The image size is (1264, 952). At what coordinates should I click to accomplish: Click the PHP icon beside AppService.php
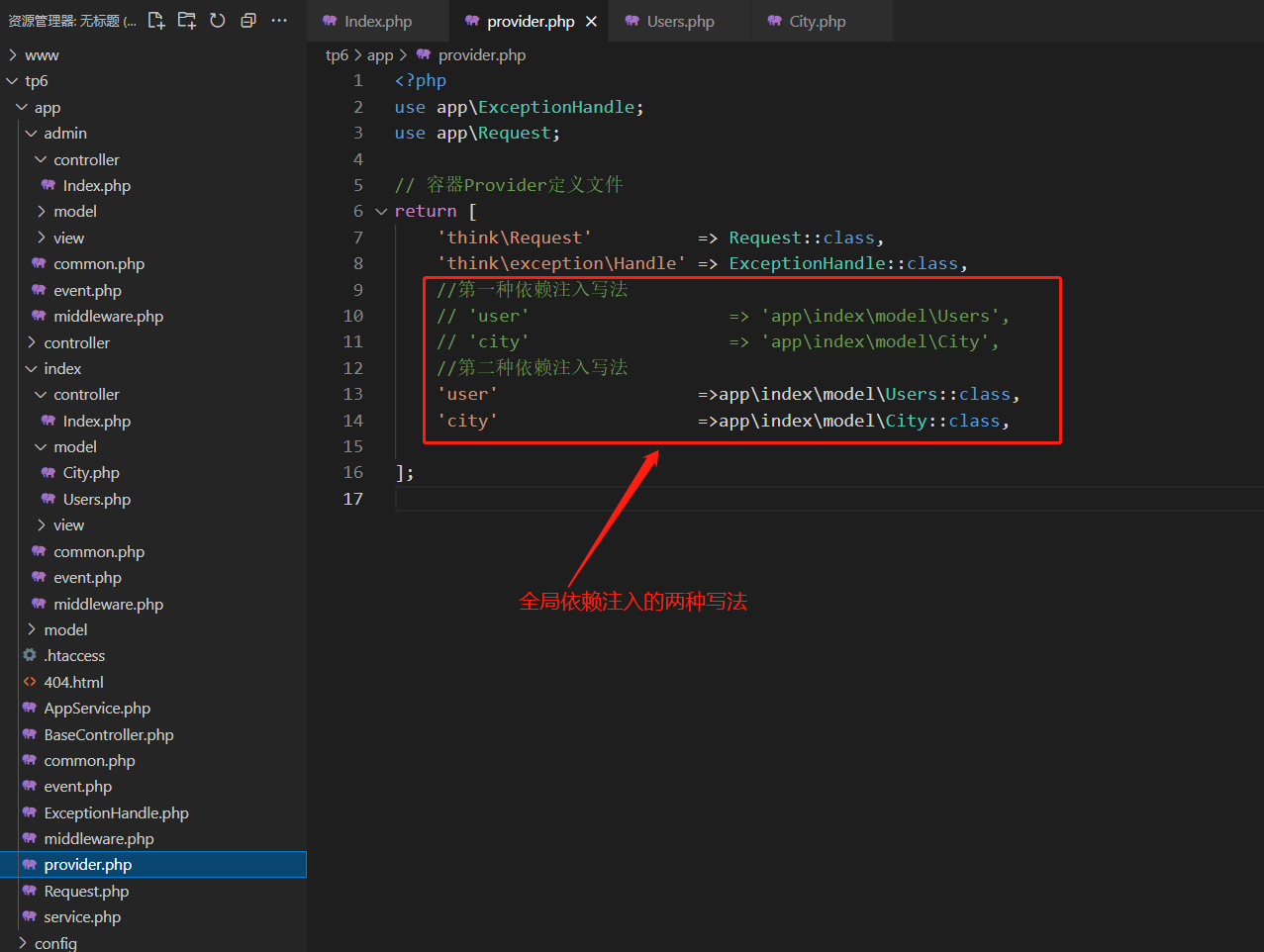point(30,708)
